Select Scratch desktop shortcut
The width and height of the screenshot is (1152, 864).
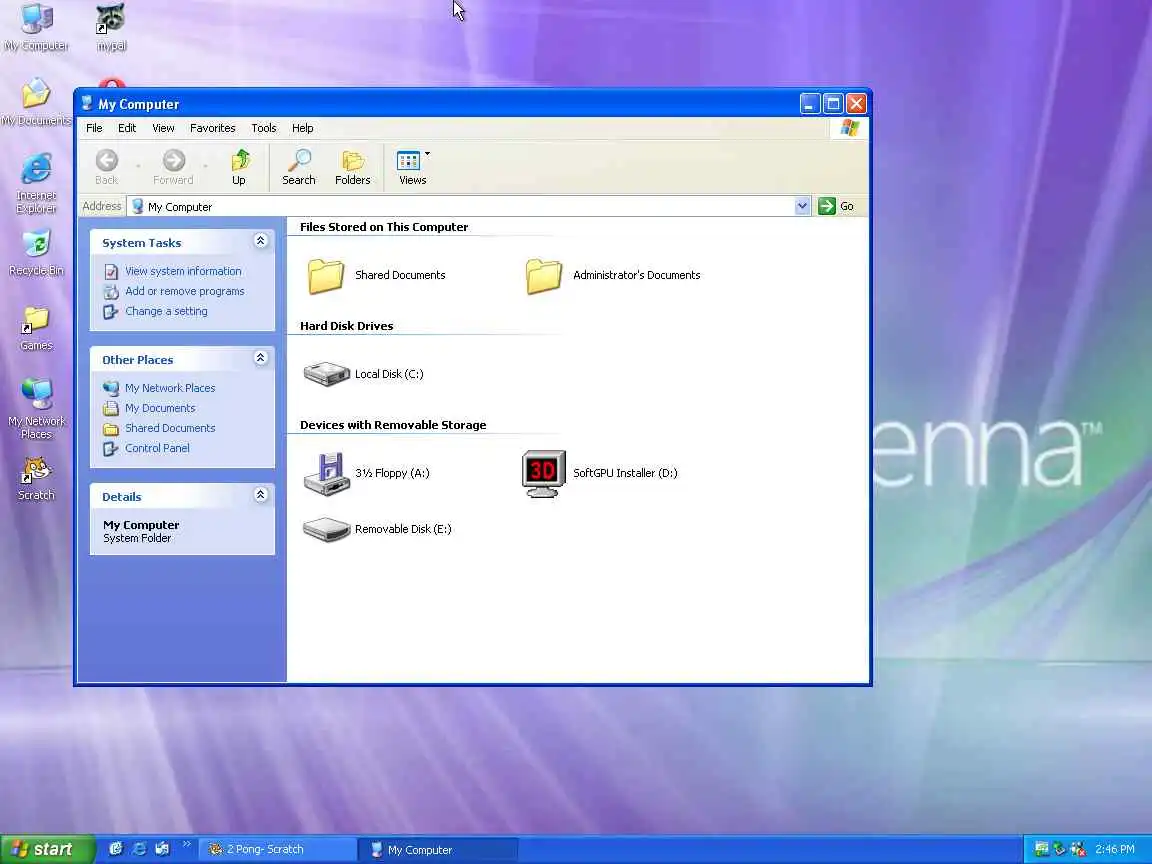[x=36, y=479]
